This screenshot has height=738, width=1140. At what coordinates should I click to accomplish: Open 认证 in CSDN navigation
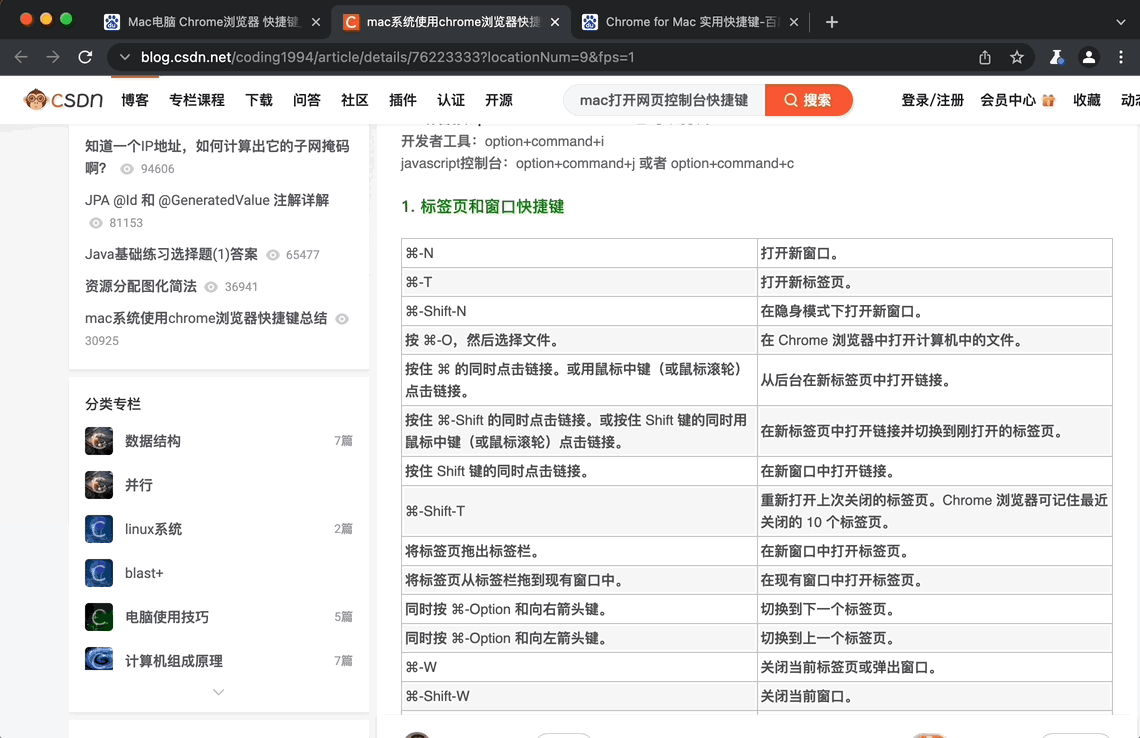coord(451,100)
